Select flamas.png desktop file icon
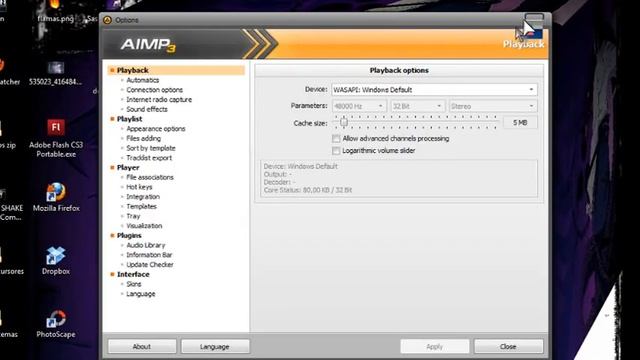This screenshot has width=640, height=360. pos(55,12)
